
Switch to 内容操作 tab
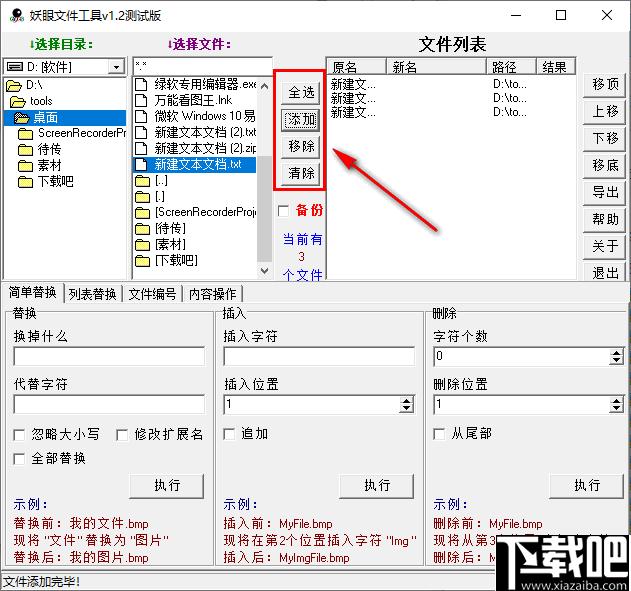[x=212, y=294]
